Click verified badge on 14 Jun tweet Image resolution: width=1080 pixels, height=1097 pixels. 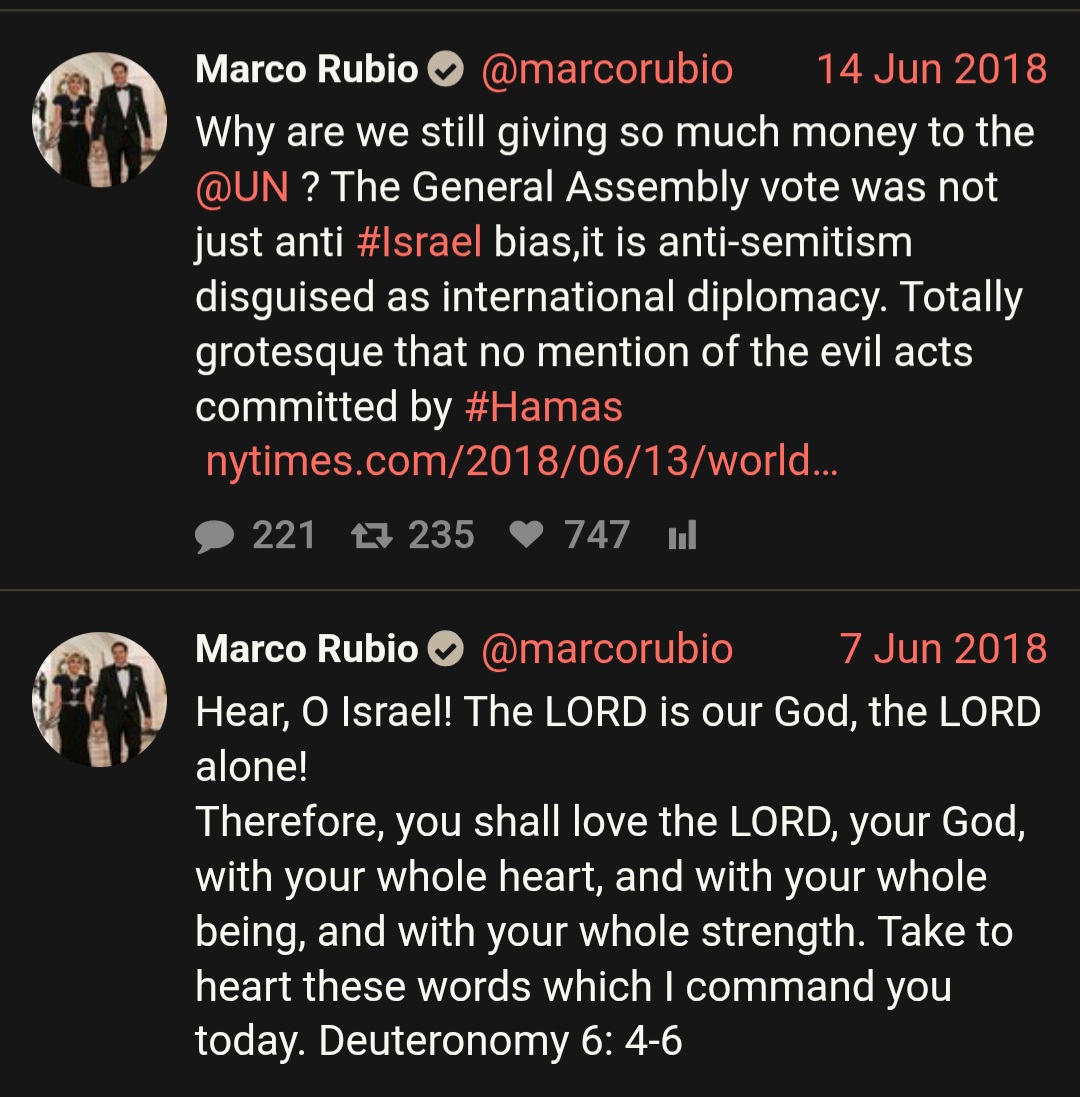pyautogui.click(x=445, y=69)
